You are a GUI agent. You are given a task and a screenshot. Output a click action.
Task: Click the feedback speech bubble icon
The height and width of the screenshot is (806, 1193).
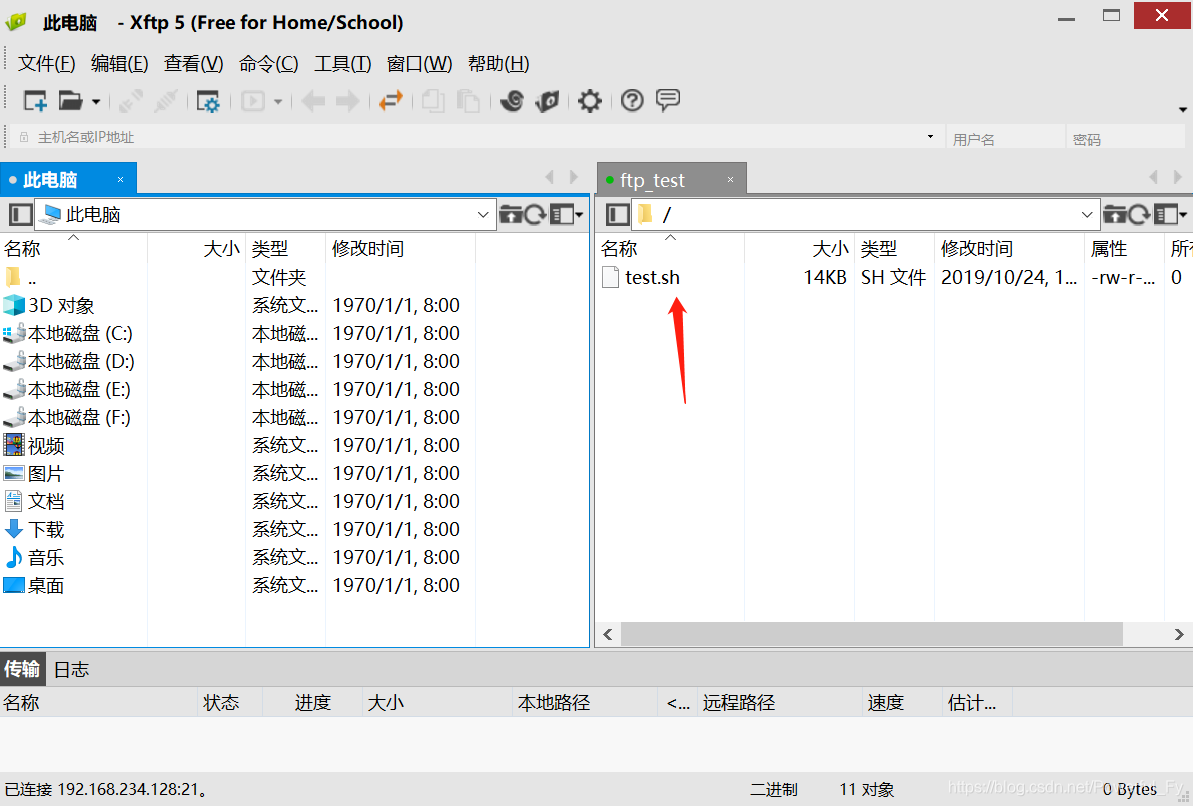tap(668, 100)
